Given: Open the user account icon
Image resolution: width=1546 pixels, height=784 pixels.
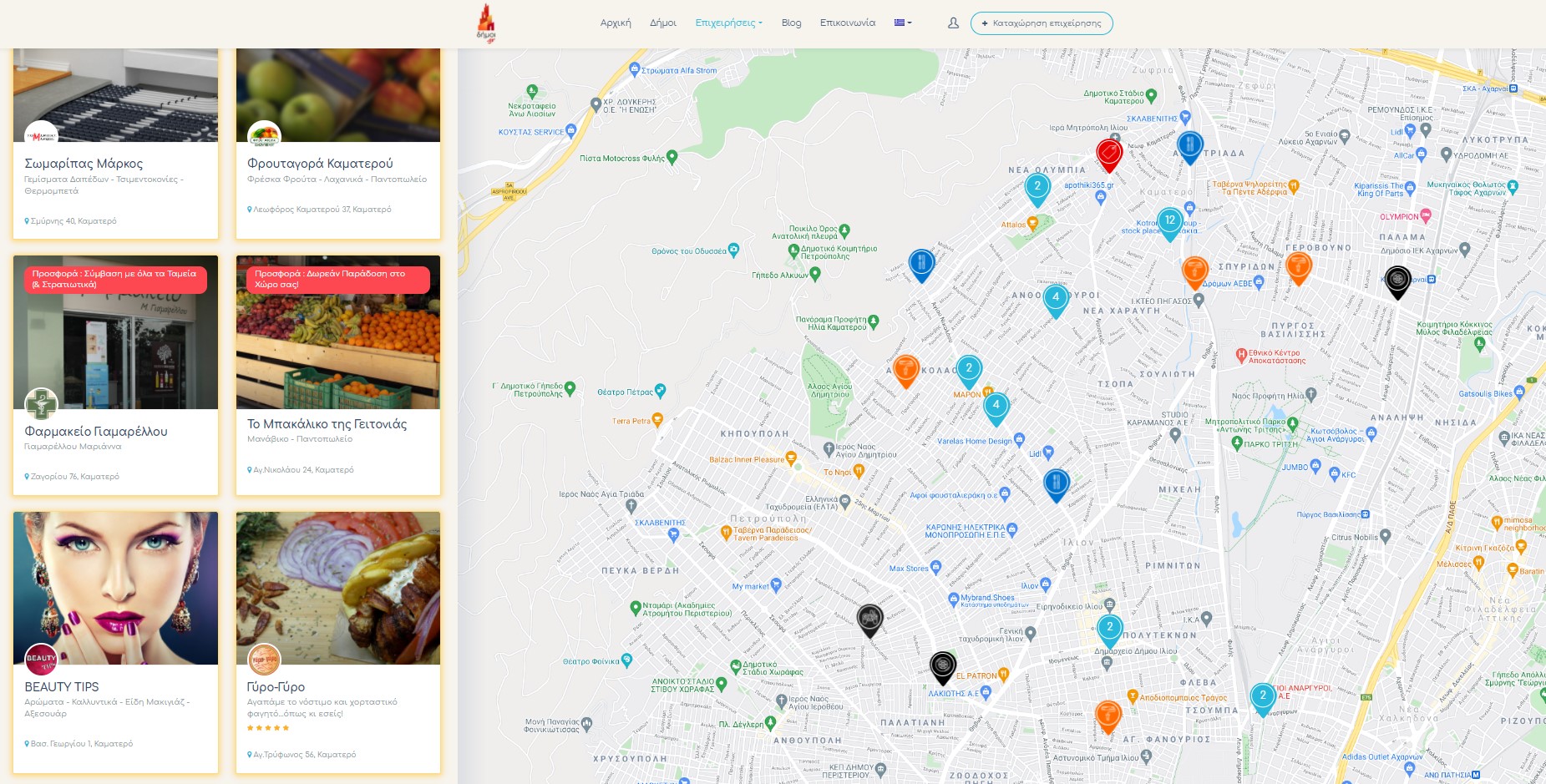Looking at the screenshot, I should pyautogui.click(x=953, y=23).
